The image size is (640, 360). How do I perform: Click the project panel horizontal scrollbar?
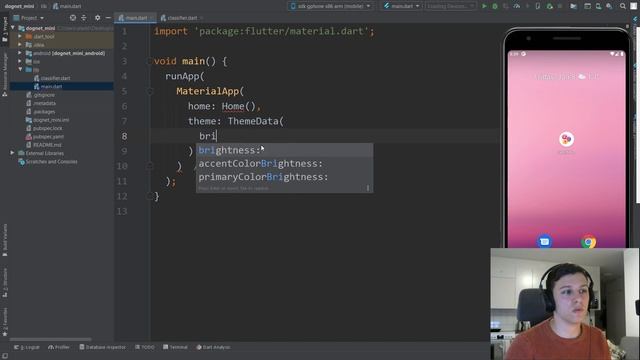coord(51,339)
